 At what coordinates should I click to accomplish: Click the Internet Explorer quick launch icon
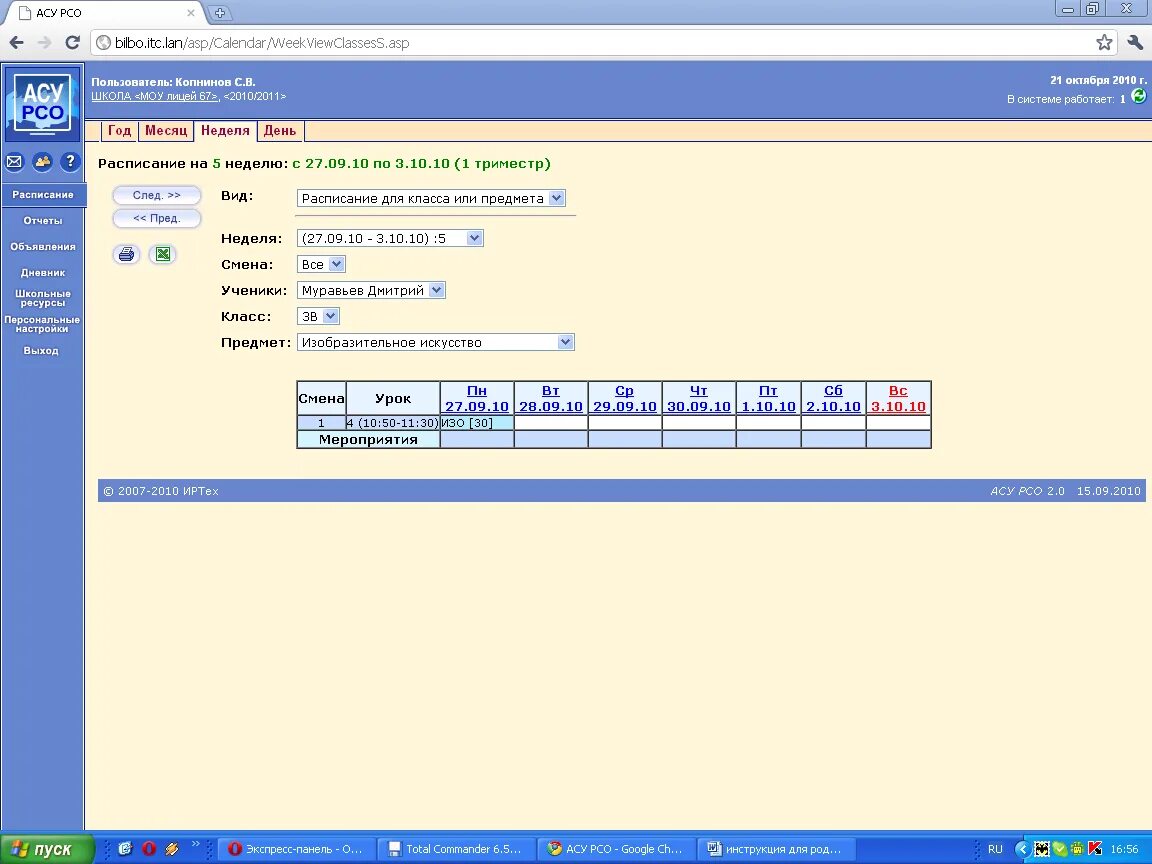tap(125, 849)
